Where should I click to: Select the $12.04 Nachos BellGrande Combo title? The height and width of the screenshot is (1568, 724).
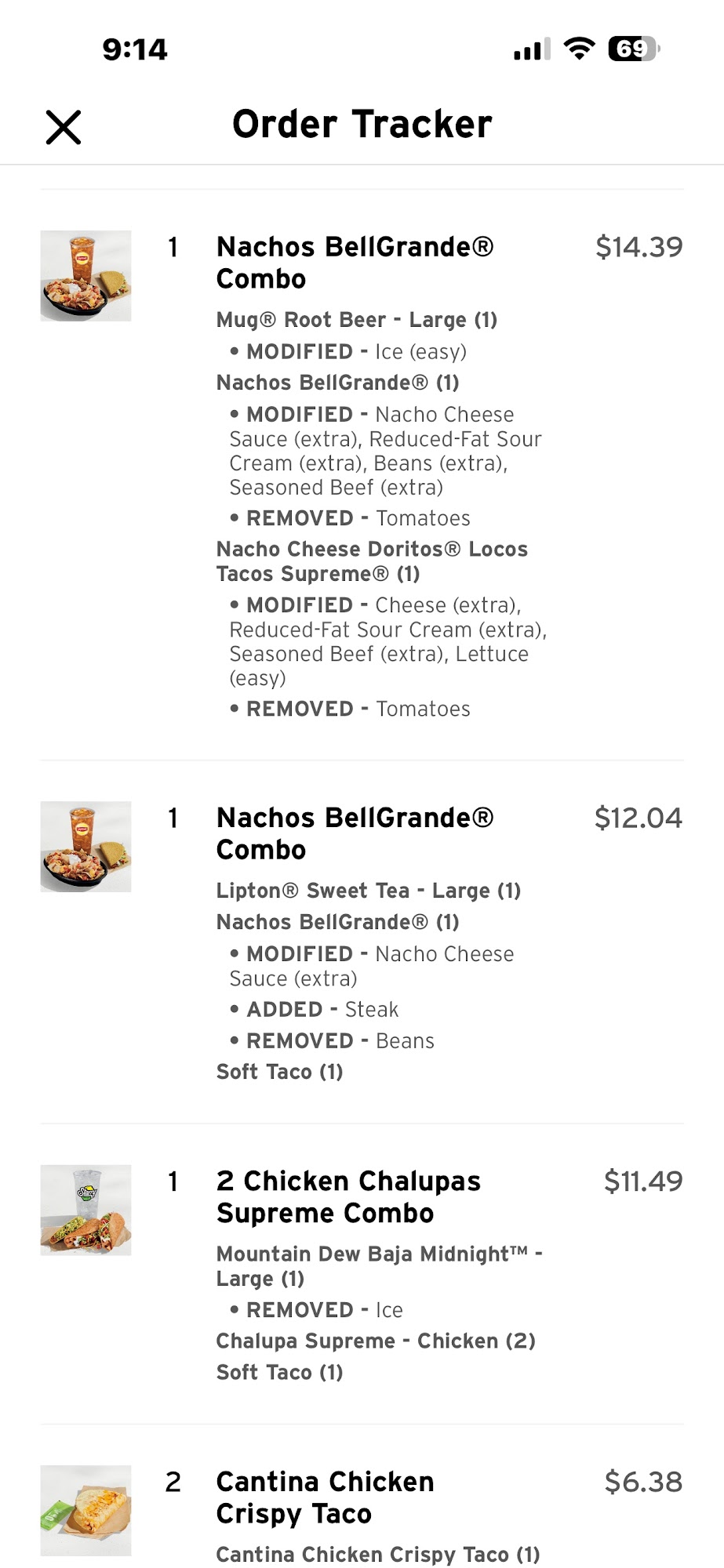(x=355, y=833)
